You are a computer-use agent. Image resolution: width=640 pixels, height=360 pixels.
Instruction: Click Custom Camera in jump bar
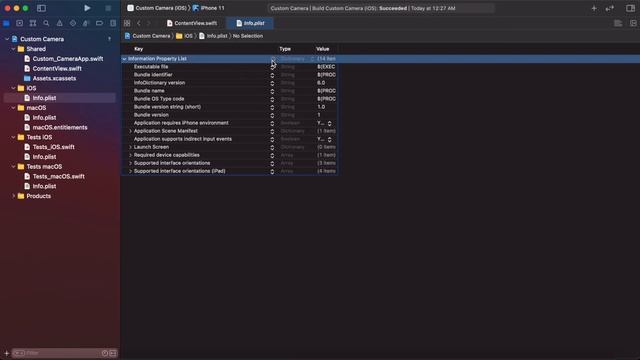point(147,36)
